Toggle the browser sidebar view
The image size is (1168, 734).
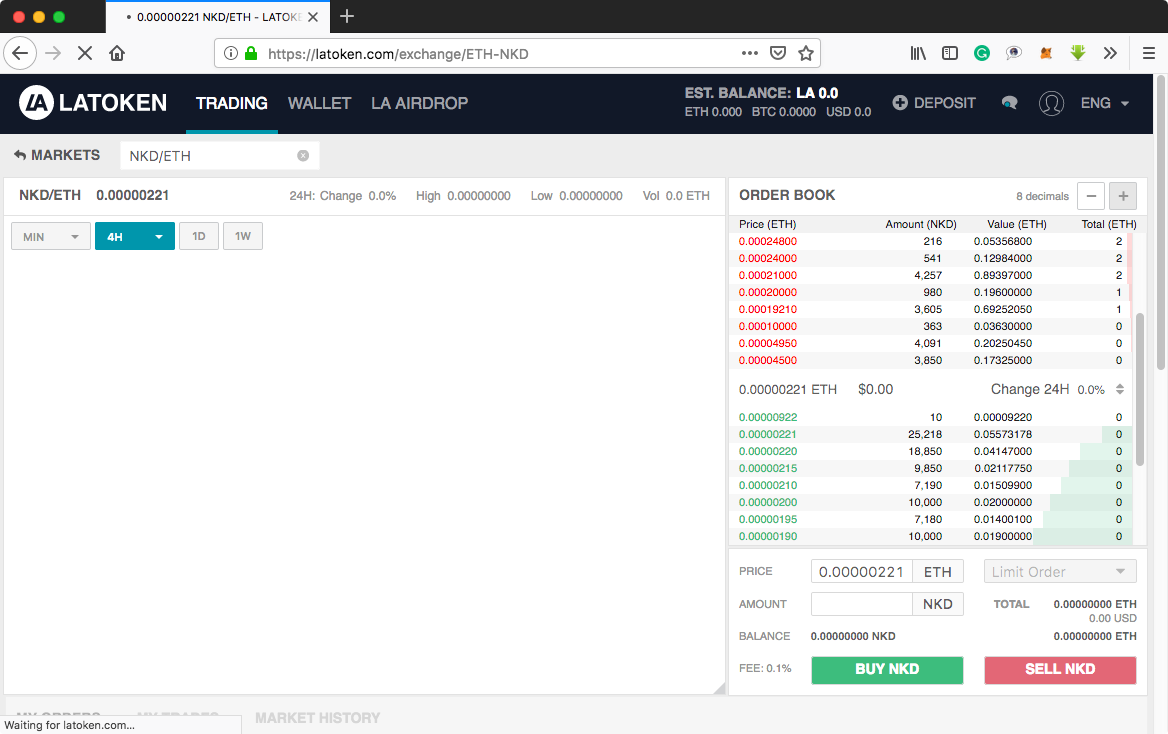(x=950, y=53)
